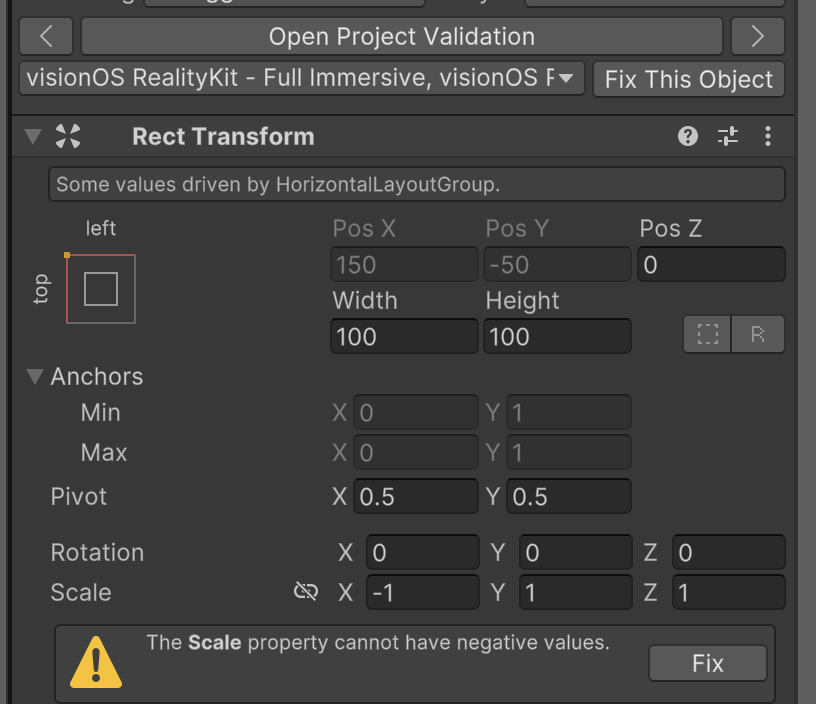Image resolution: width=816 pixels, height=704 pixels.
Task: Click the Width value field
Action: [x=404, y=337]
